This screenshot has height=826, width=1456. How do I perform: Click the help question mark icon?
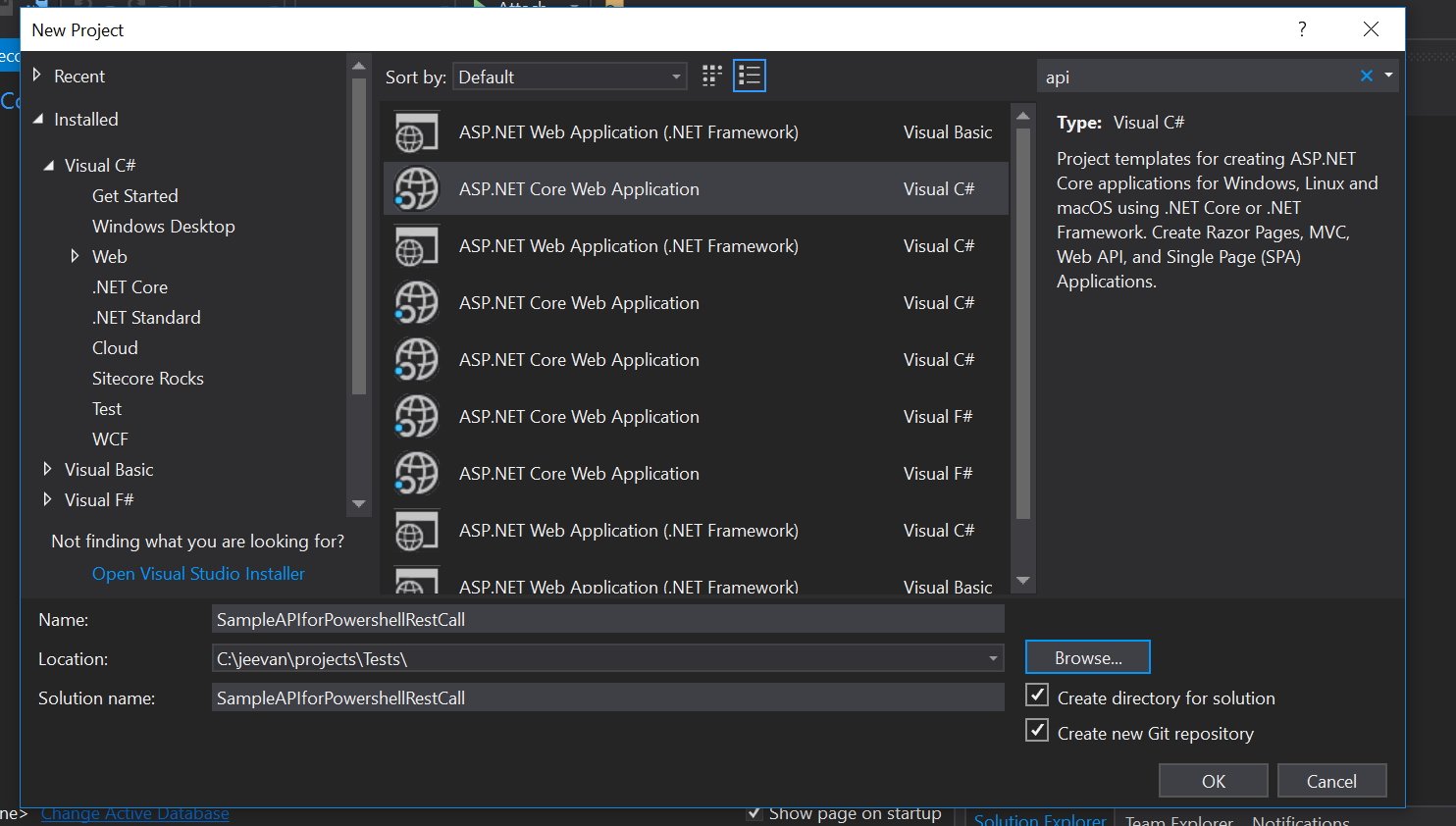click(1302, 29)
